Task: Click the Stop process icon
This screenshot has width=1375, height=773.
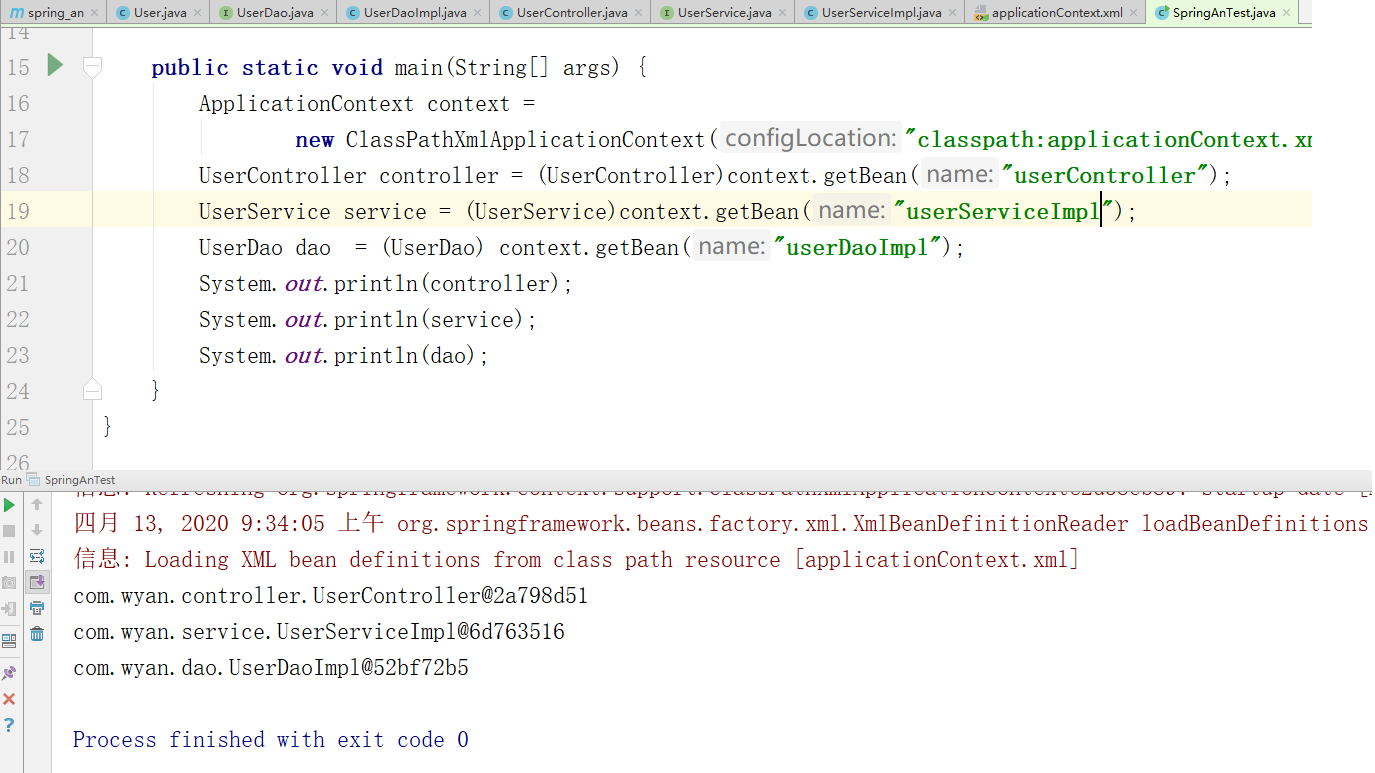Action: pyautogui.click(x=9, y=531)
